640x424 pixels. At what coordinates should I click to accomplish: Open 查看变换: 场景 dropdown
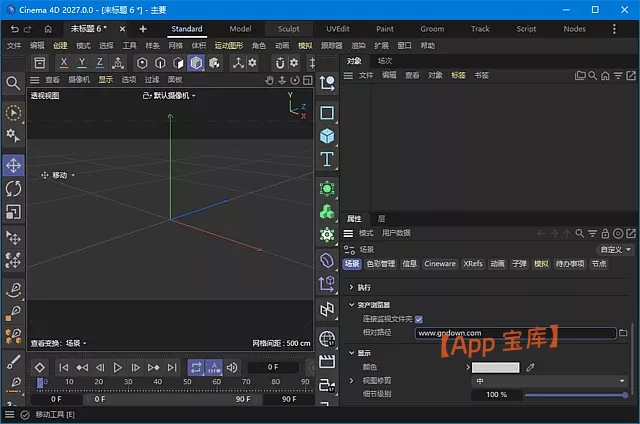click(x=59, y=343)
